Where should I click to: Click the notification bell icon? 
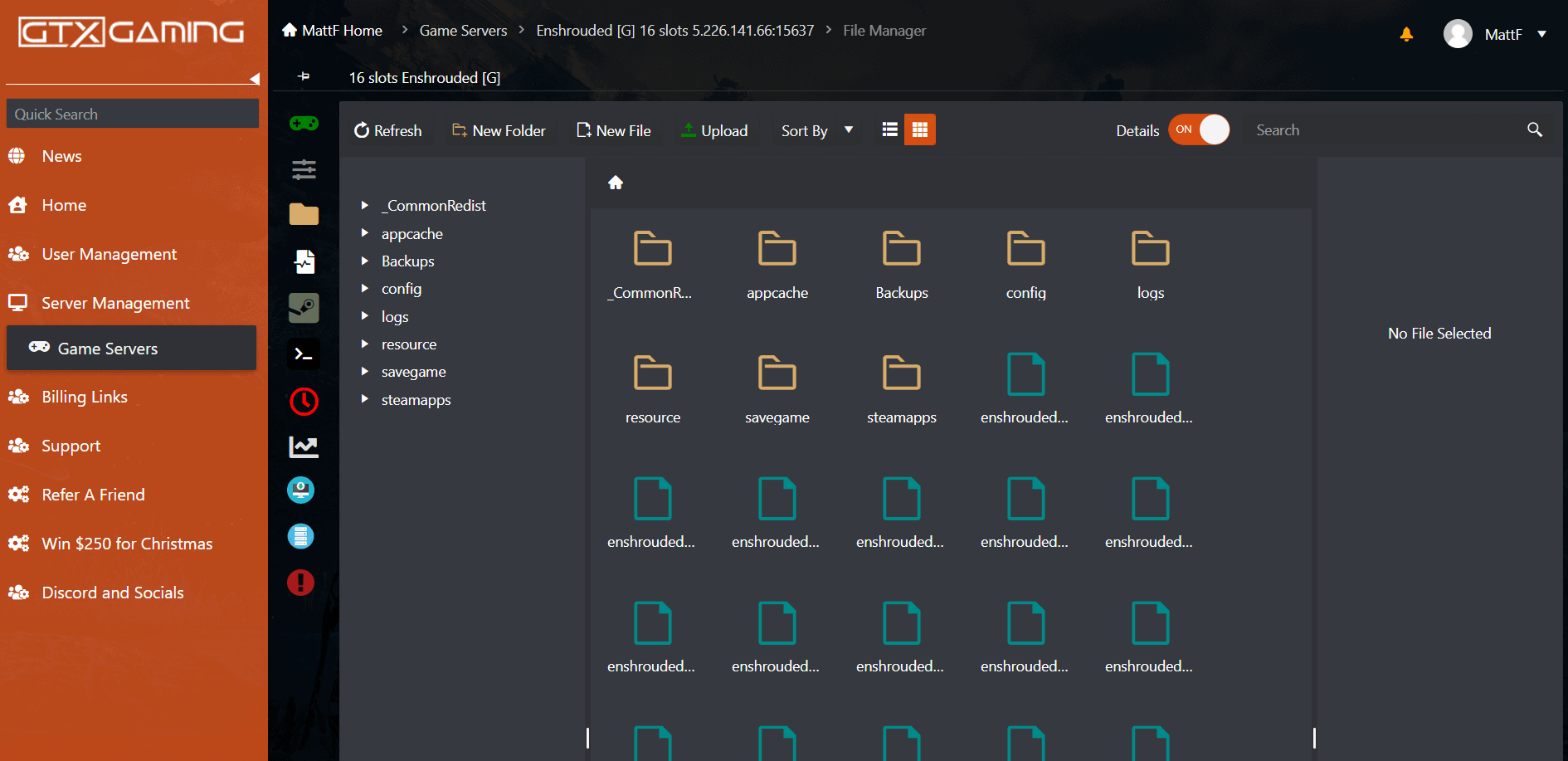coord(1406,34)
